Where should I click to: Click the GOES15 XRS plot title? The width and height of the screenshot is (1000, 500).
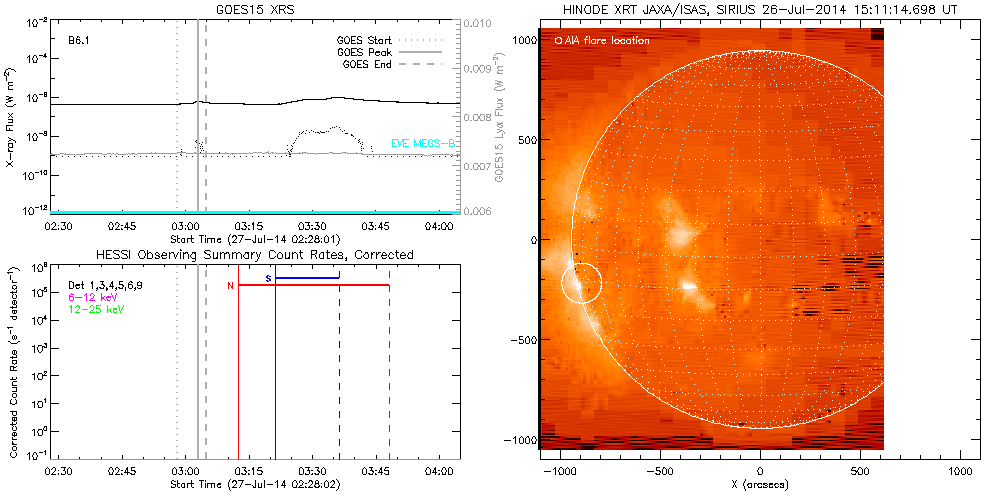click(255, 8)
